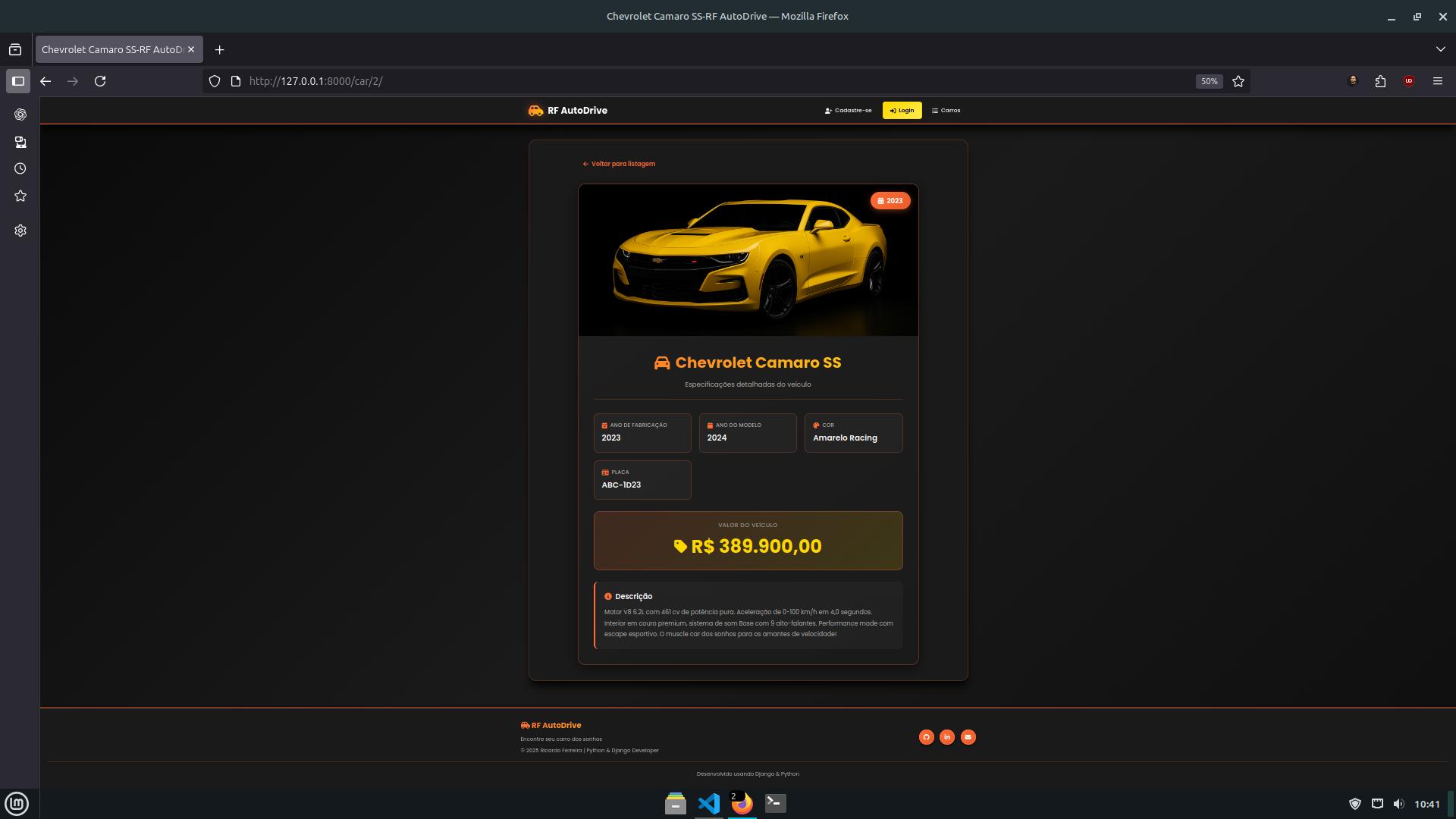The height and width of the screenshot is (819, 1456).
Task: Open the Firefox application hamburger menu
Action: pyautogui.click(x=1437, y=81)
